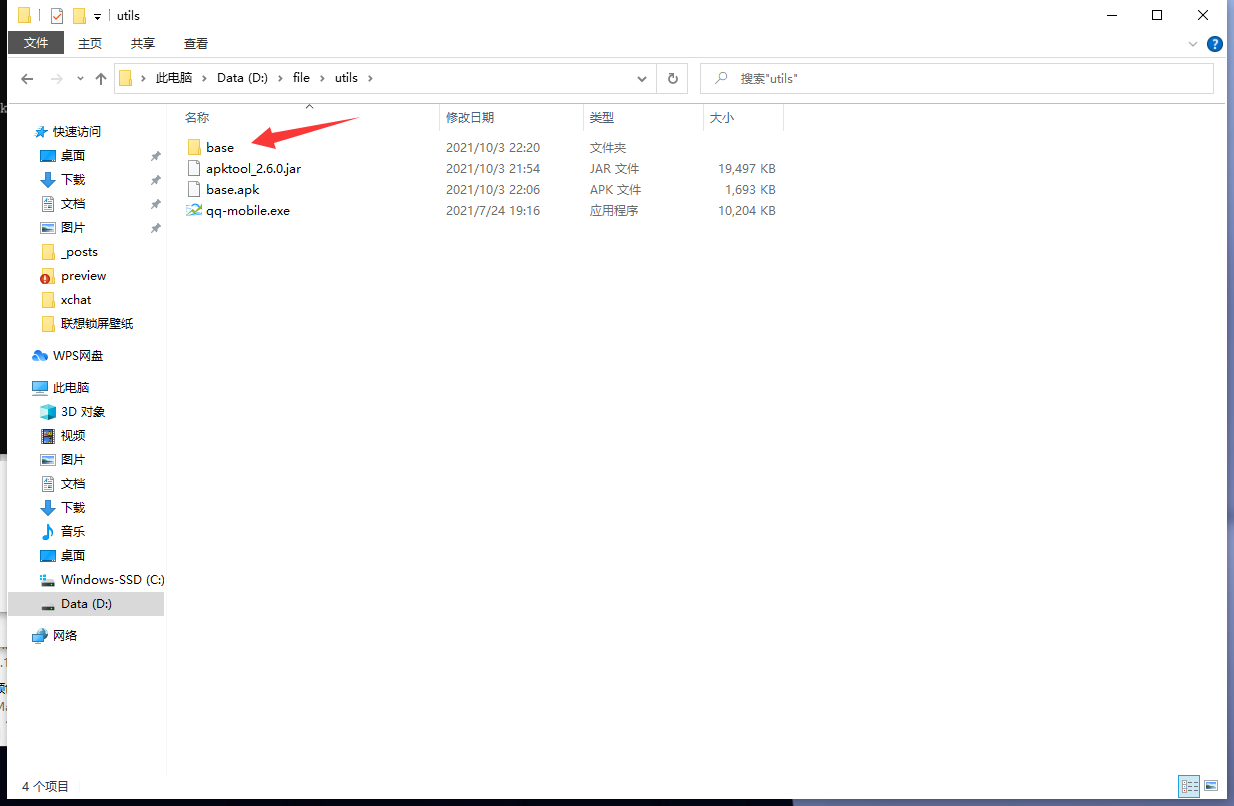This screenshot has width=1234, height=806.
Task: Click the Properties icon in title bar
Action: point(57,16)
